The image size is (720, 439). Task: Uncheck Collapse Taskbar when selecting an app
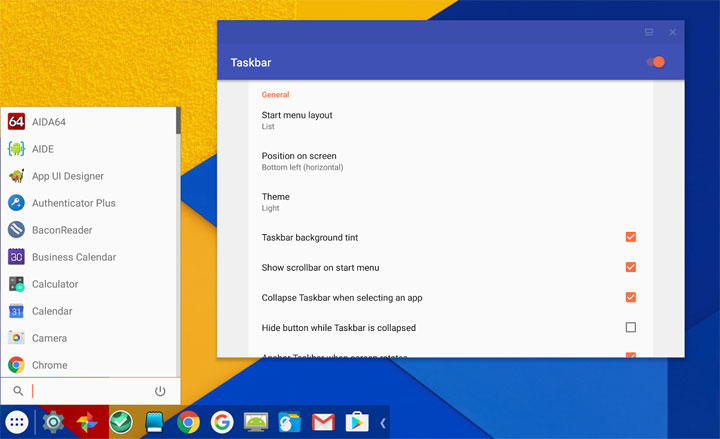pos(631,297)
